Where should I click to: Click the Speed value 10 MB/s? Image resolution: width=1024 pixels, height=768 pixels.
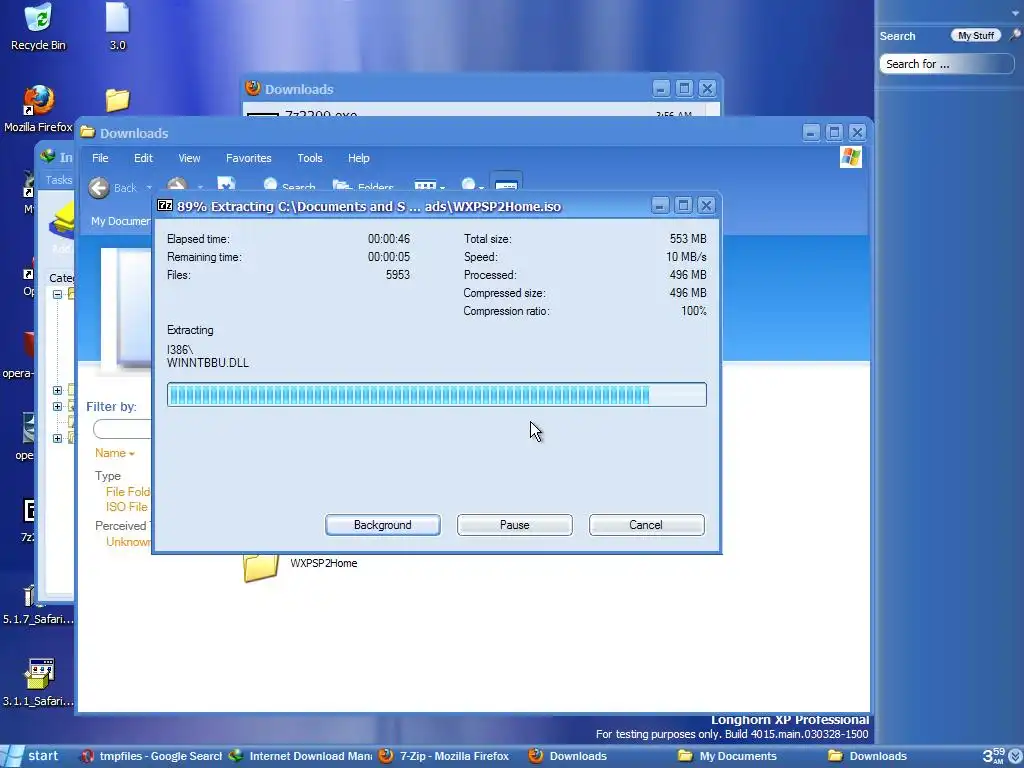[x=686, y=257]
